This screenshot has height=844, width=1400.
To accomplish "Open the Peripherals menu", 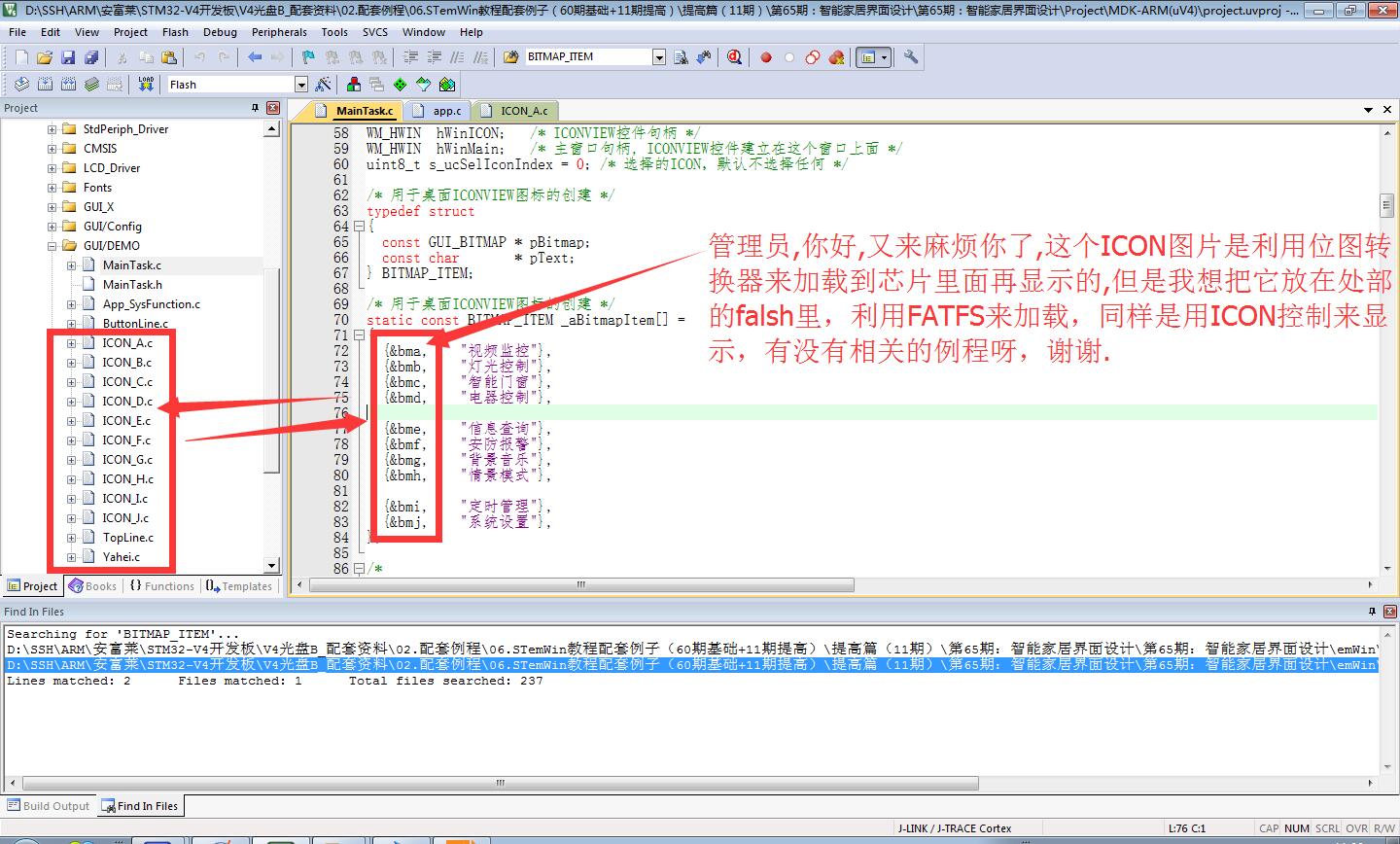I will pyautogui.click(x=279, y=32).
